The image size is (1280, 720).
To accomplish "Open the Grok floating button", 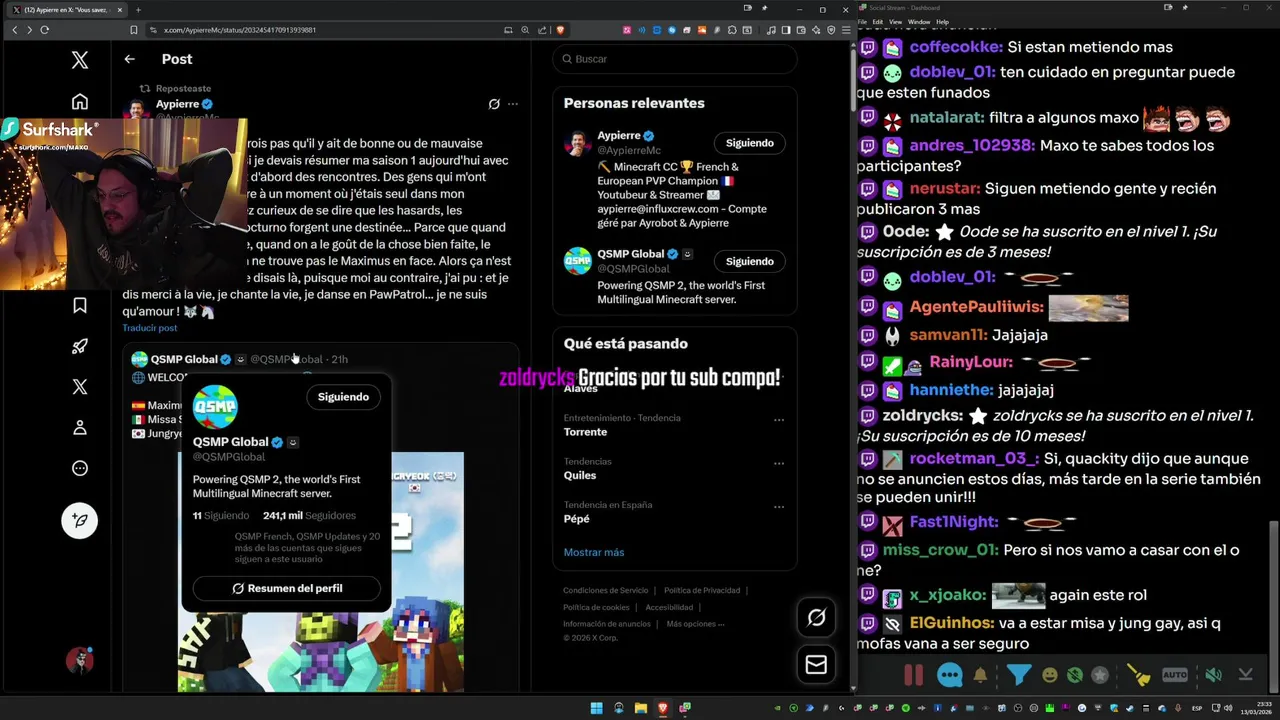I will coord(816,618).
